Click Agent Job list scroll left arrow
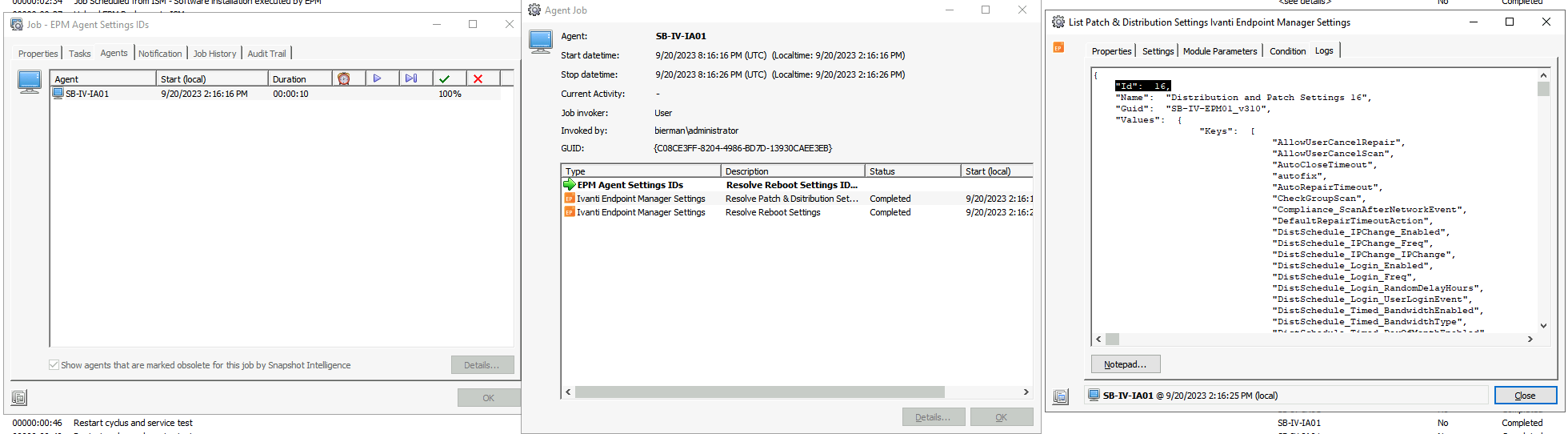The image size is (1568, 434). [568, 392]
